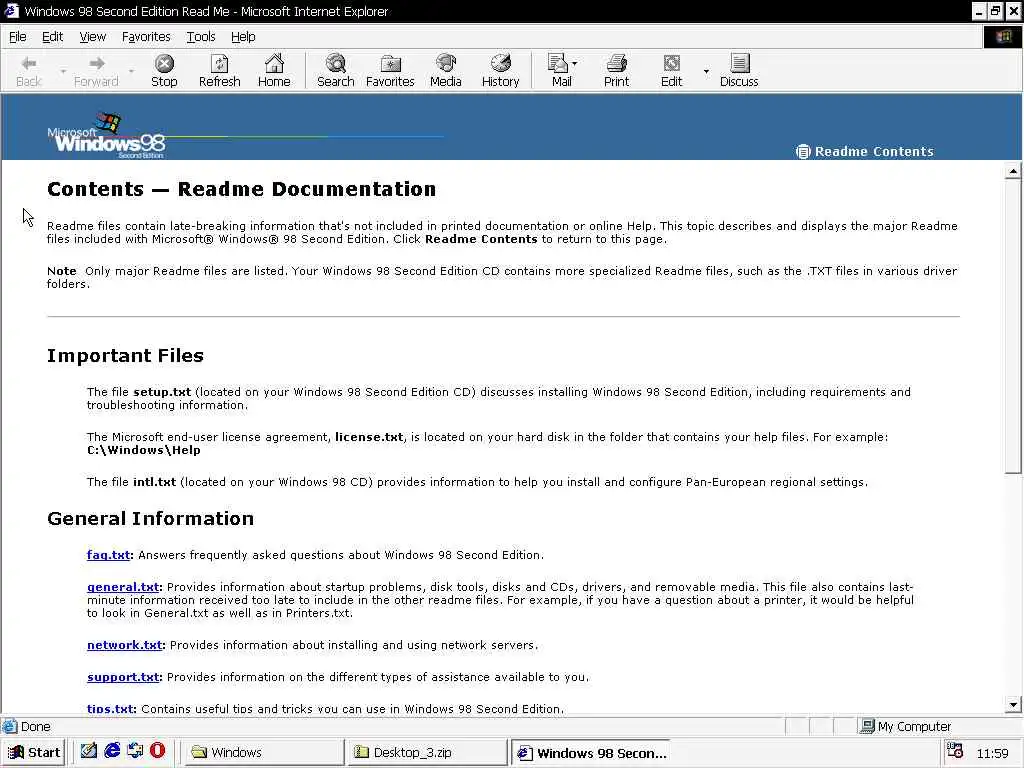Image resolution: width=1024 pixels, height=768 pixels.
Task: Launch Opera from quick launch
Action: [157, 751]
